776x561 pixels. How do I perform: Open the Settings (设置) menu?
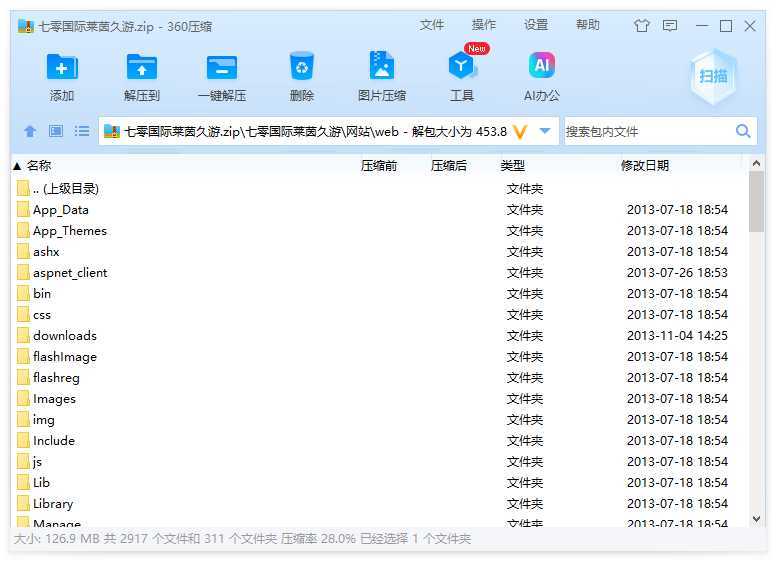pyautogui.click(x=536, y=25)
